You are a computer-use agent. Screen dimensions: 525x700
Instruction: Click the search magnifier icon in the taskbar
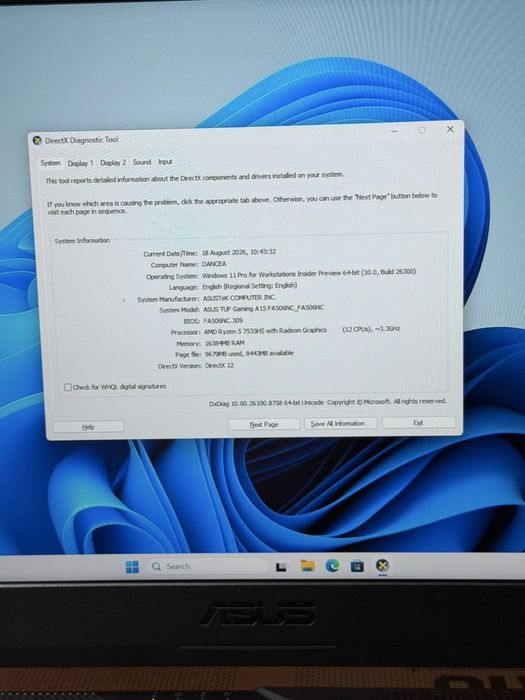click(156, 567)
